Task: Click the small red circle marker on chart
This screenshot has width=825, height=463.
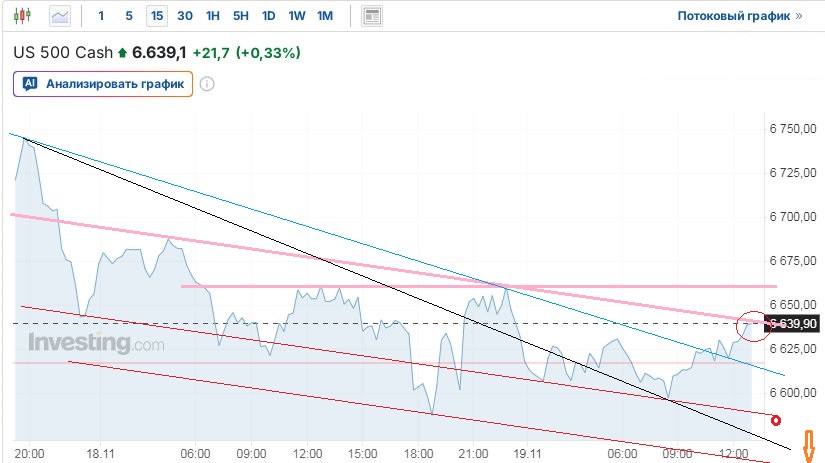Action: pyautogui.click(x=775, y=421)
